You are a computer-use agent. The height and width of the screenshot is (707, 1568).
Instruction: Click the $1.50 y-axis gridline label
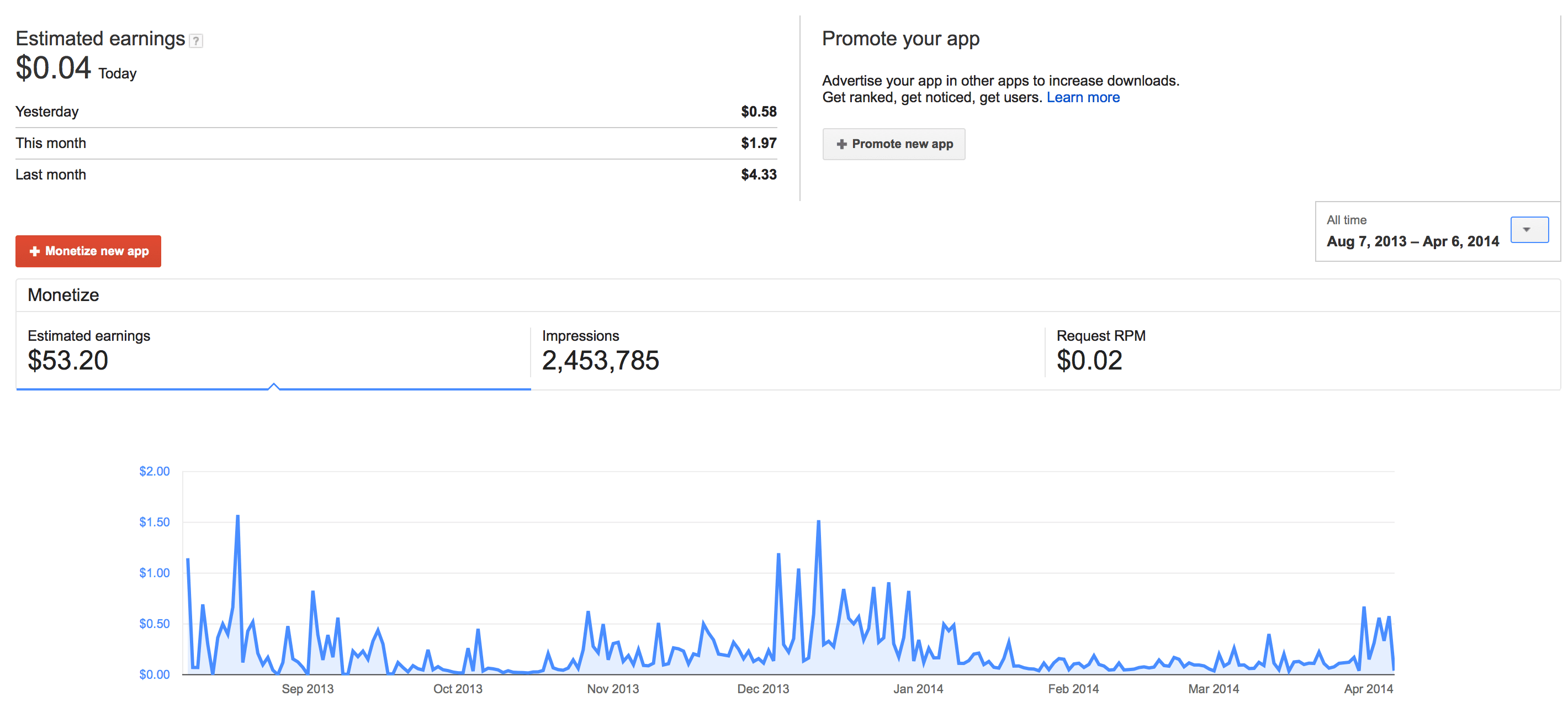tap(155, 522)
